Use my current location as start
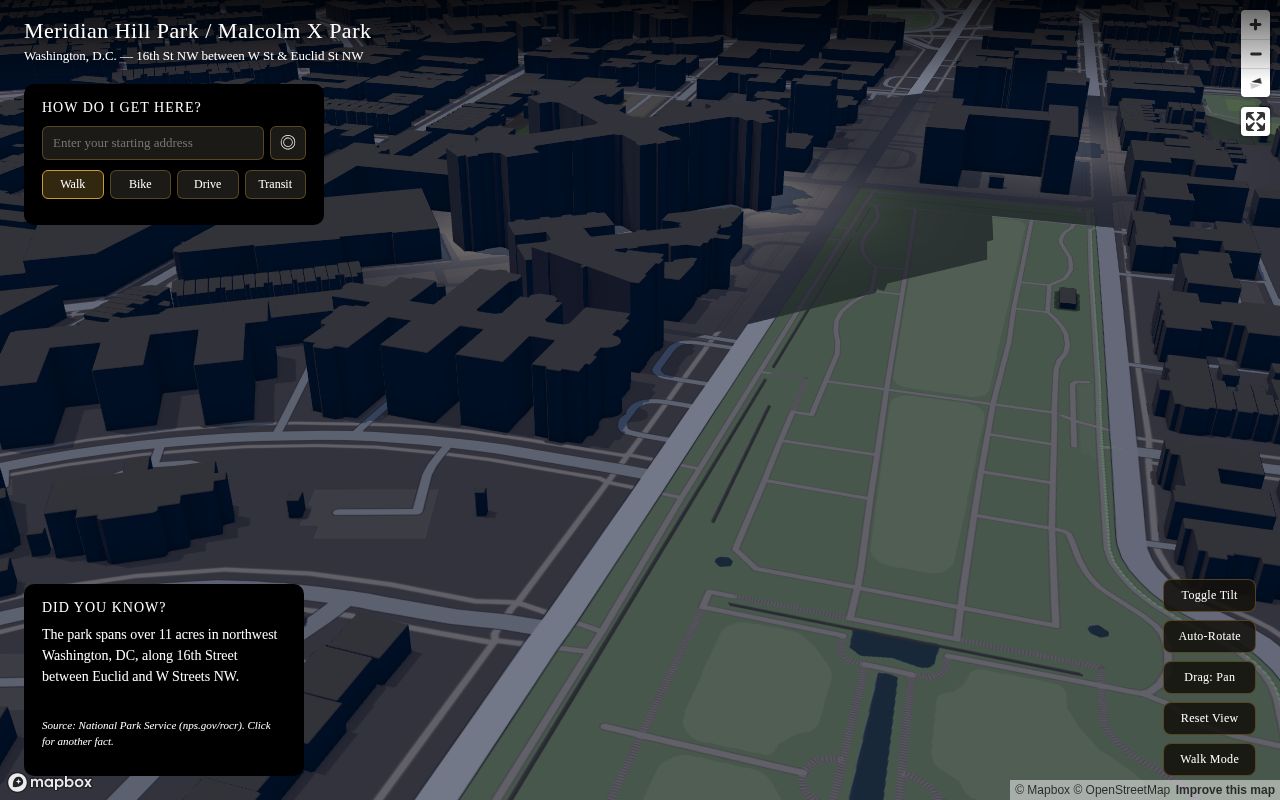 coord(288,143)
